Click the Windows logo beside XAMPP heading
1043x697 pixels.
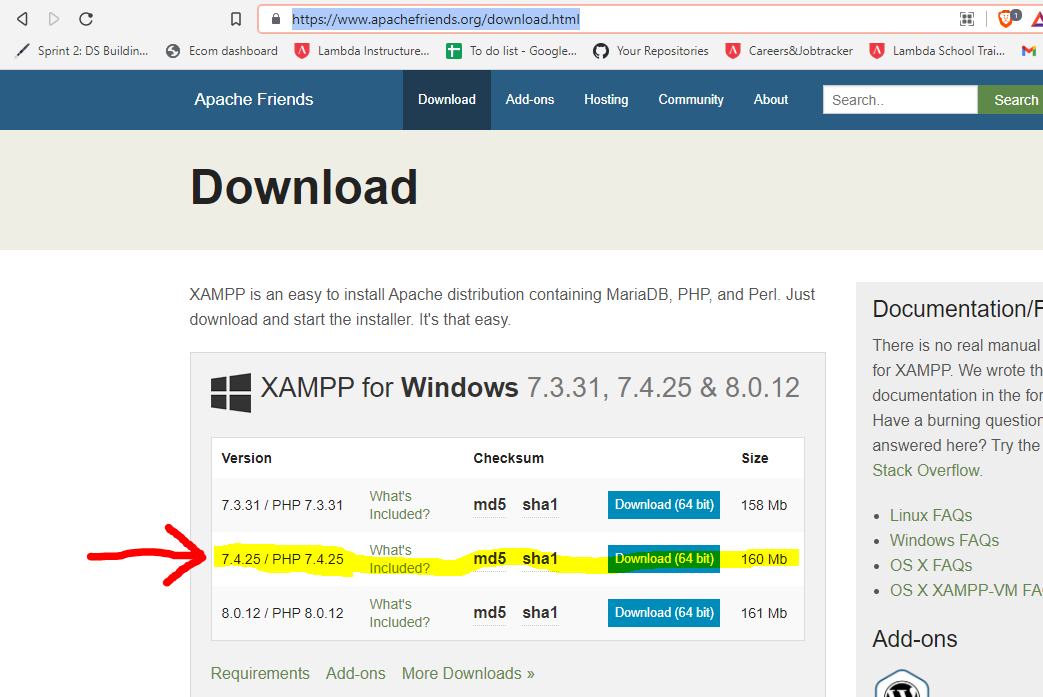click(231, 392)
